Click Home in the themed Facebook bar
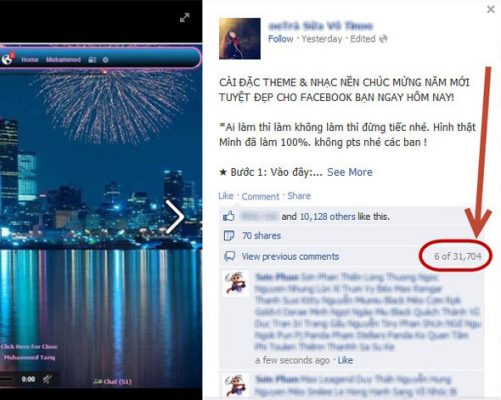This screenshot has width=501, height=400. click(30, 60)
